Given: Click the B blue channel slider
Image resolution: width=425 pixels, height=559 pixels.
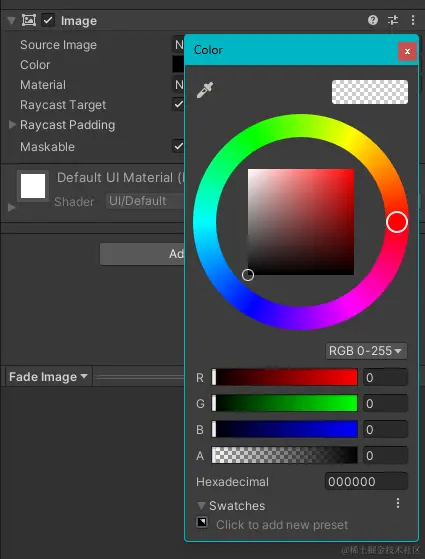Looking at the screenshot, I should (x=285, y=429).
